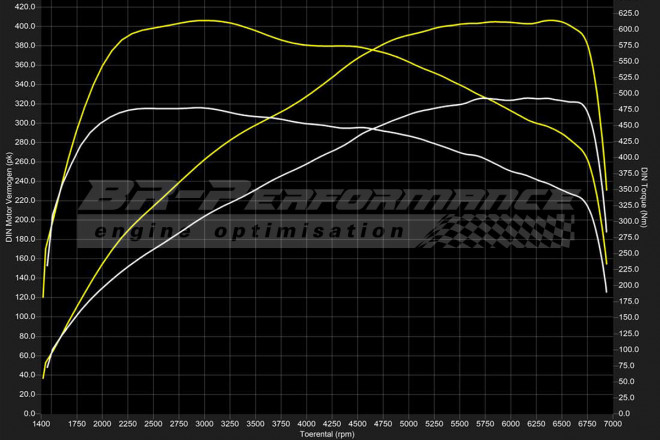Screen dimensions: 660x440
Task: Click the 625.0 label on right axis
Action: [629, 13]
